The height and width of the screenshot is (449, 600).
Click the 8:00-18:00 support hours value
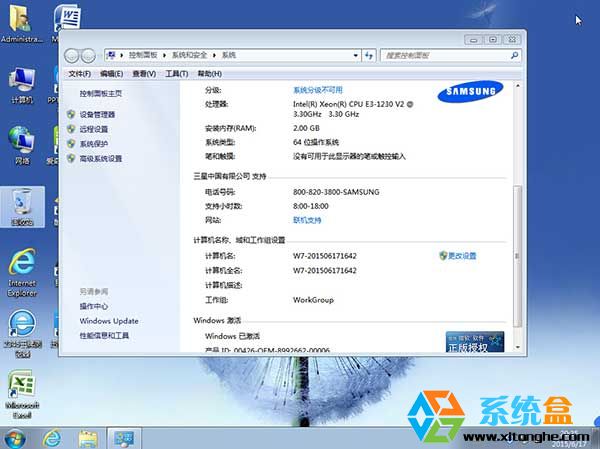point(311,206)
